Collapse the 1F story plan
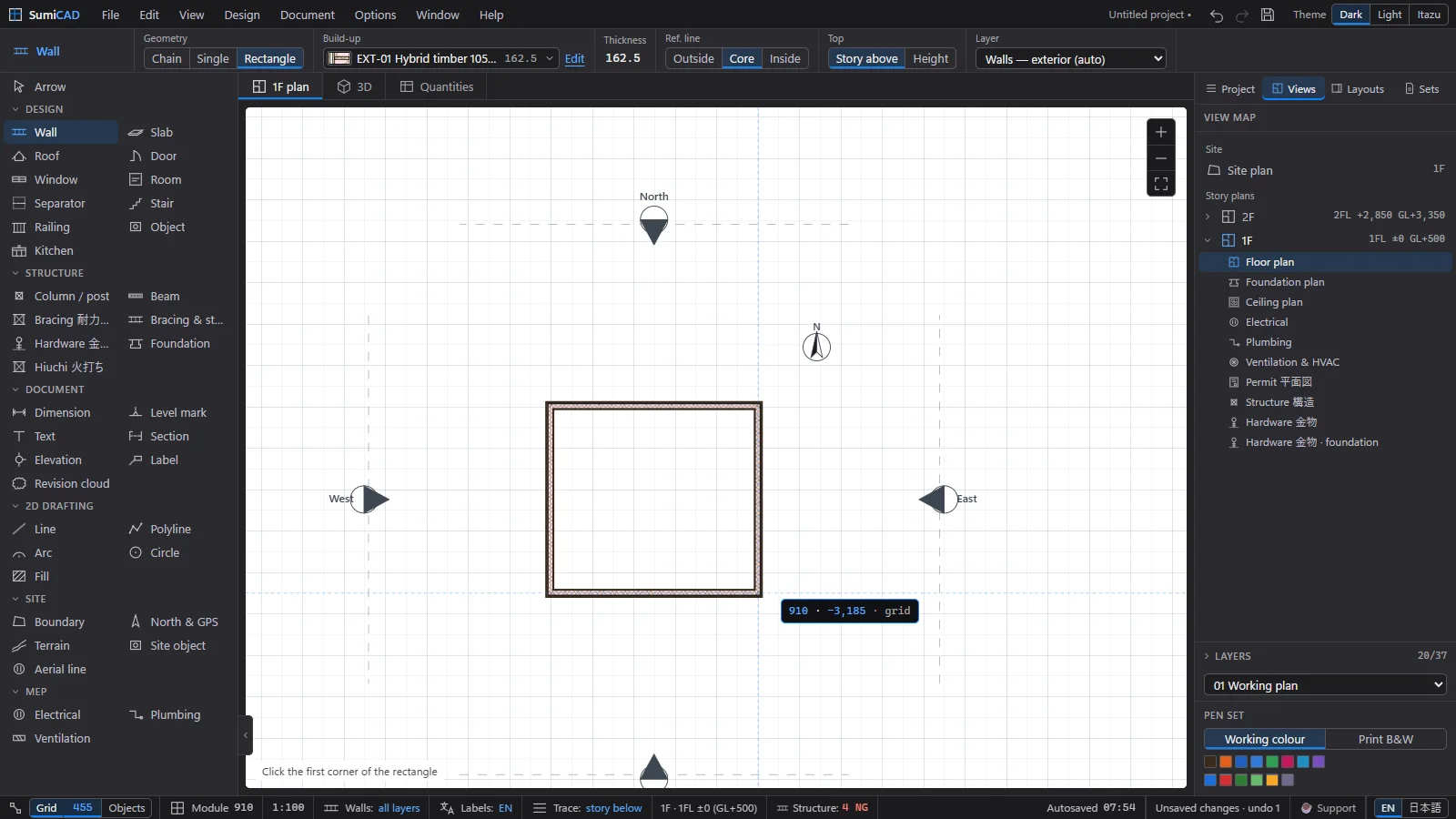Viewport: 1456px width, 819px height. 1208,240
